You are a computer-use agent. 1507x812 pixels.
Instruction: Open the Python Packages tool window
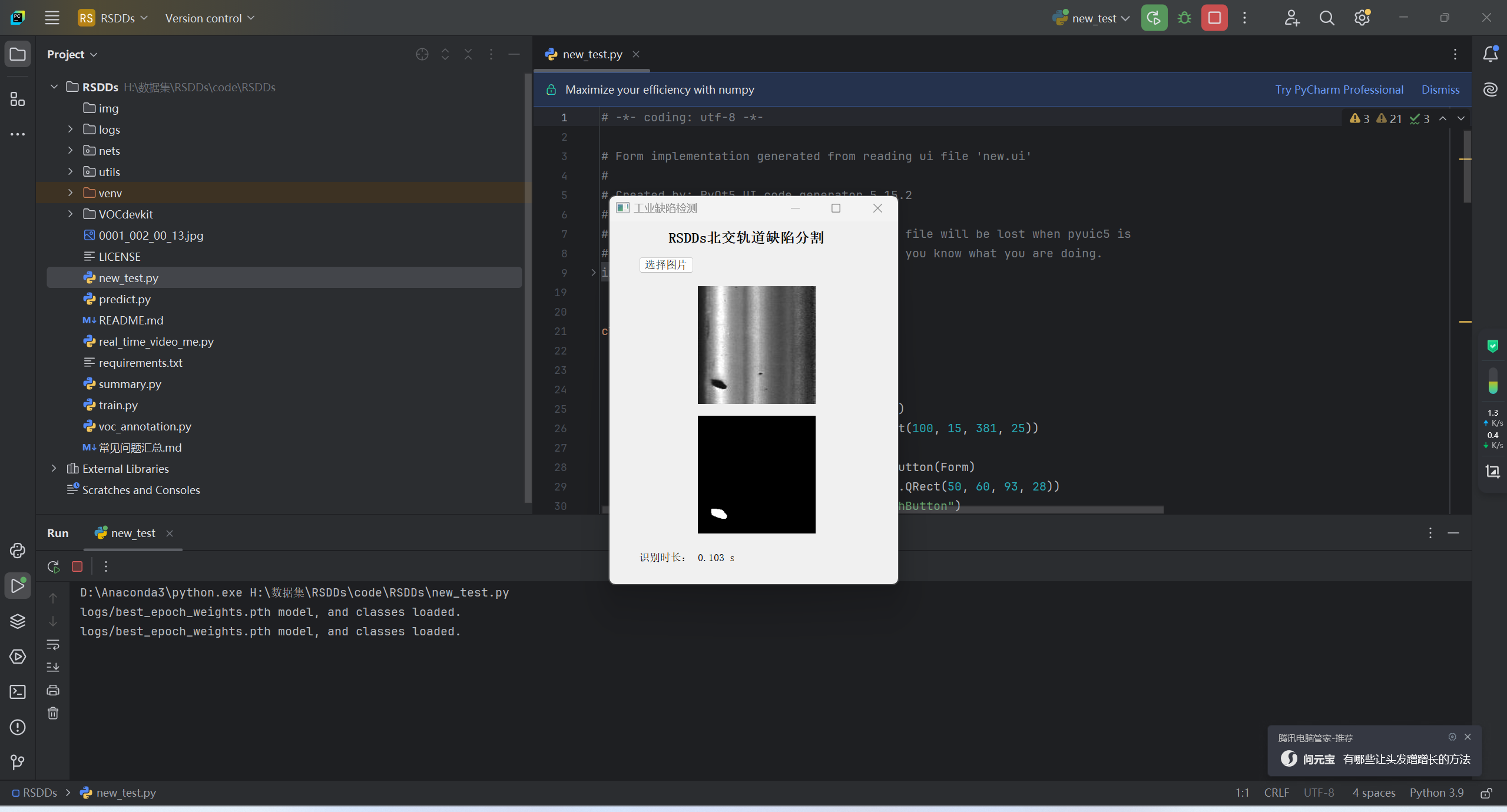tap(18, 621)
